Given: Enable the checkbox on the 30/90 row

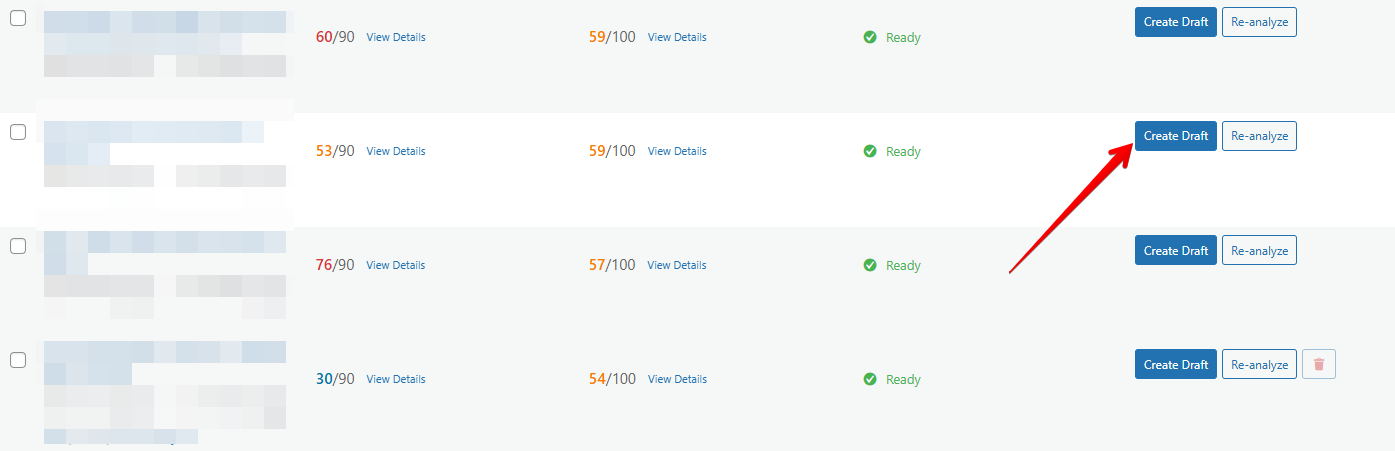Looking at the screenshot, I should (18, 360).
